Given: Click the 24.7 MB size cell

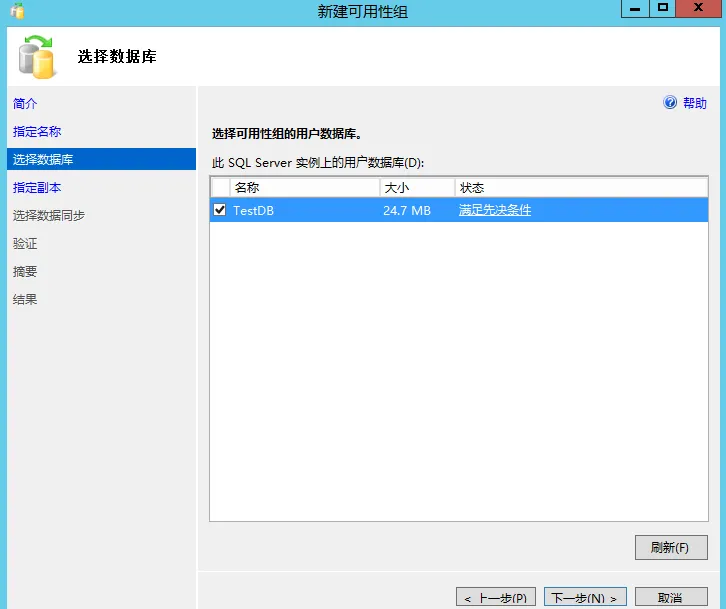Looking at the screenshot, I should (x=407, y=211).
